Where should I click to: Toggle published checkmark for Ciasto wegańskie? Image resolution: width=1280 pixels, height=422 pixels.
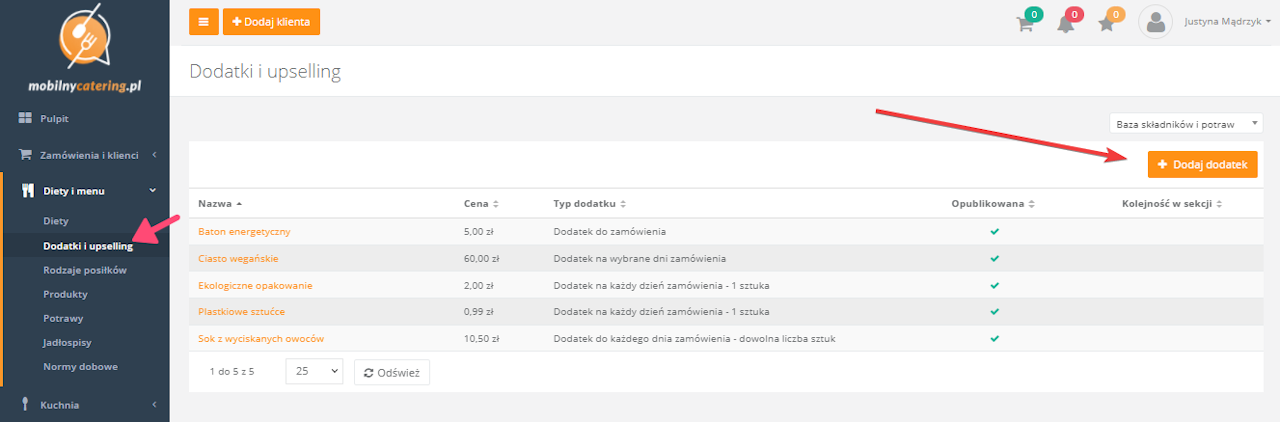tap(994, 258)
